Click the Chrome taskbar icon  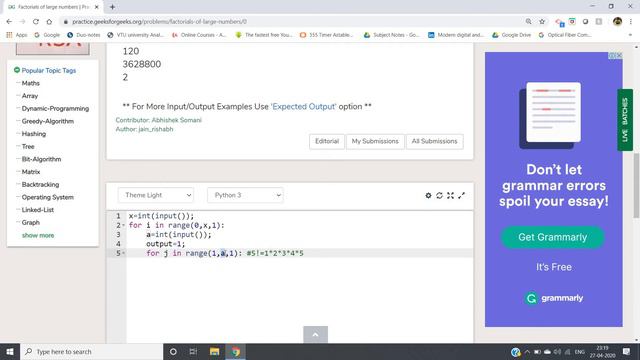click(236, 351)
